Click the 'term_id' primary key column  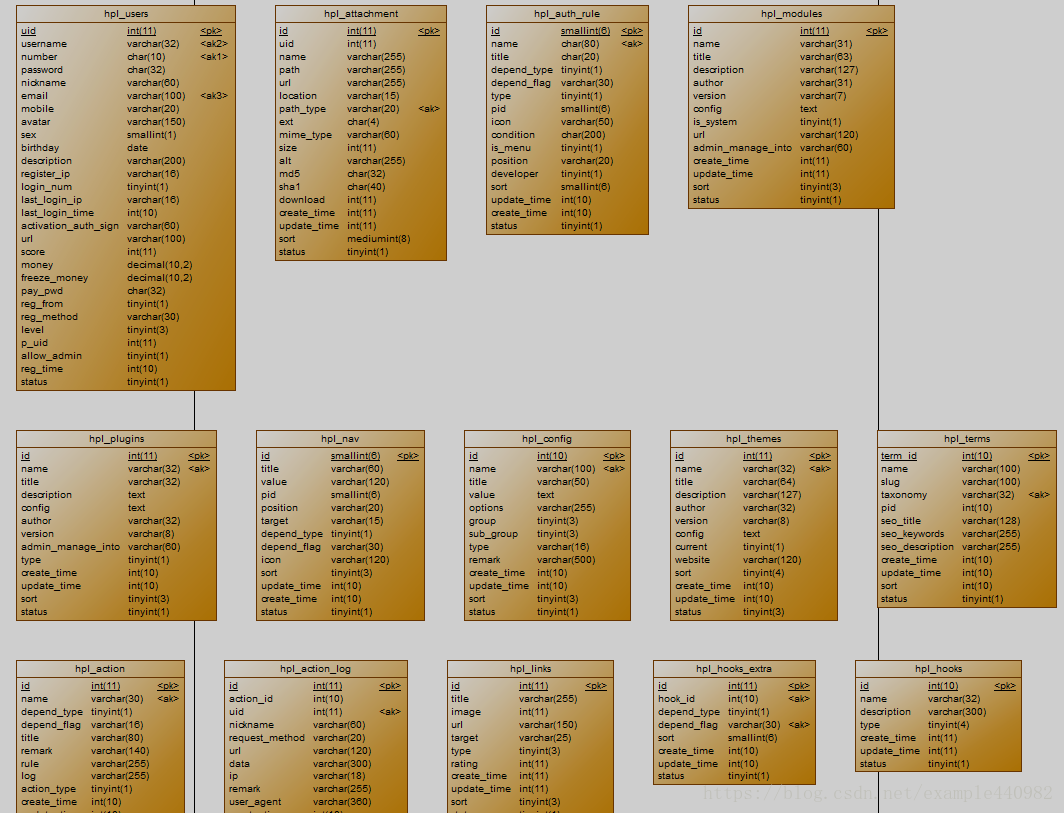pos(898,456)
